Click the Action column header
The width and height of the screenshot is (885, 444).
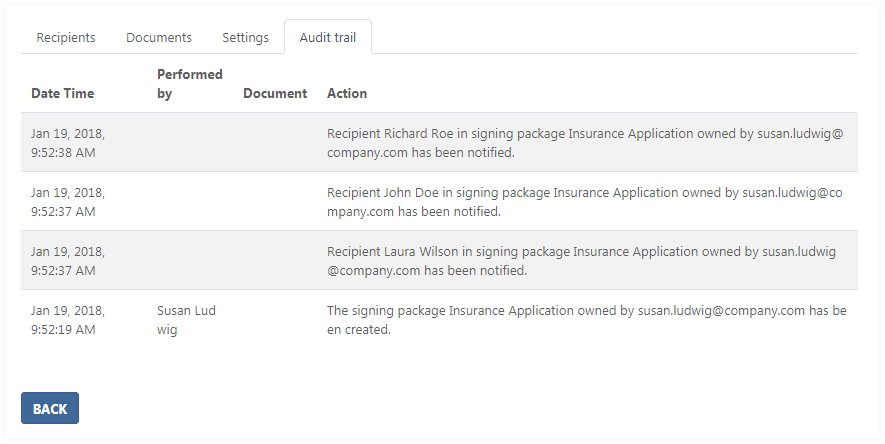pos(347,93)
